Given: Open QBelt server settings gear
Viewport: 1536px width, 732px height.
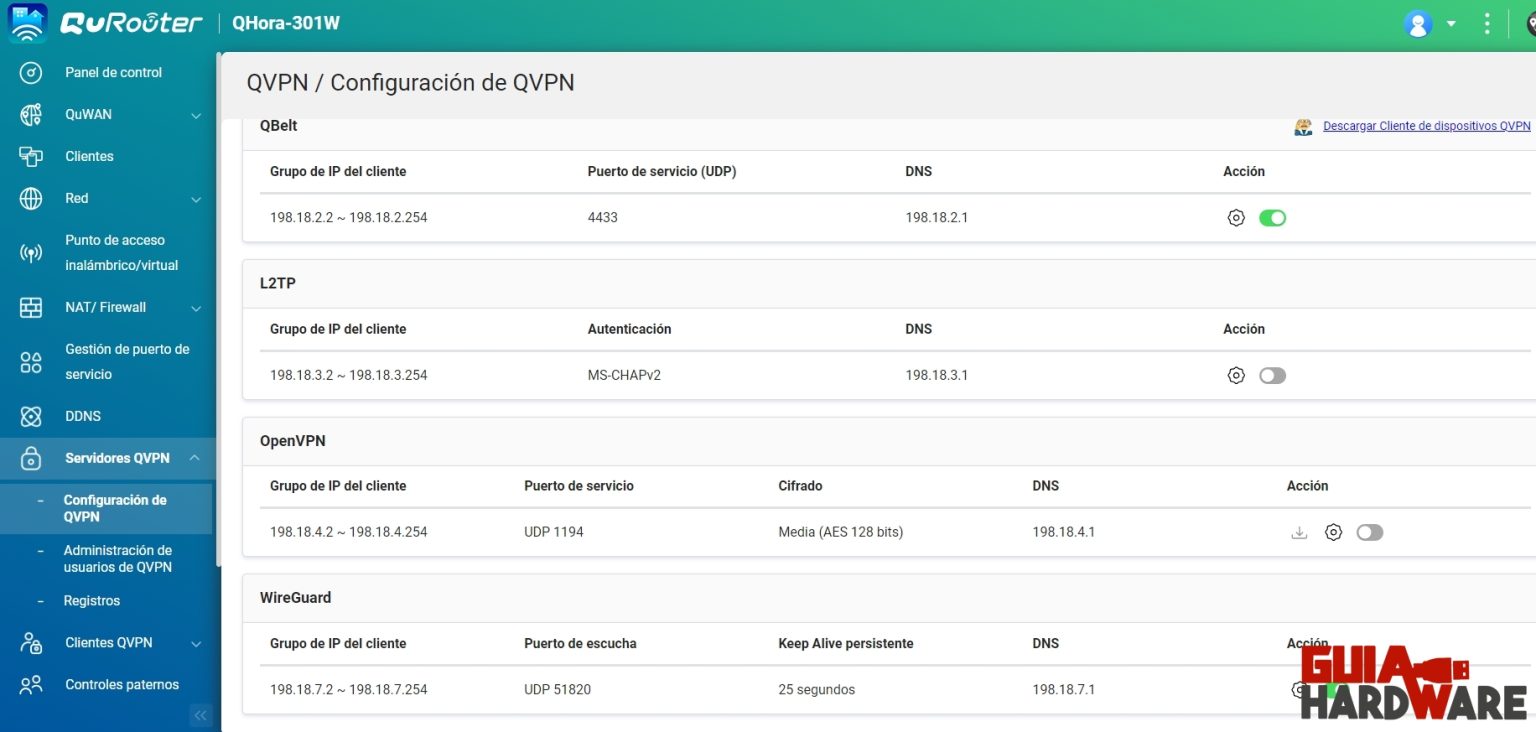Looking at the screenshot, I should pos(1236,217).
